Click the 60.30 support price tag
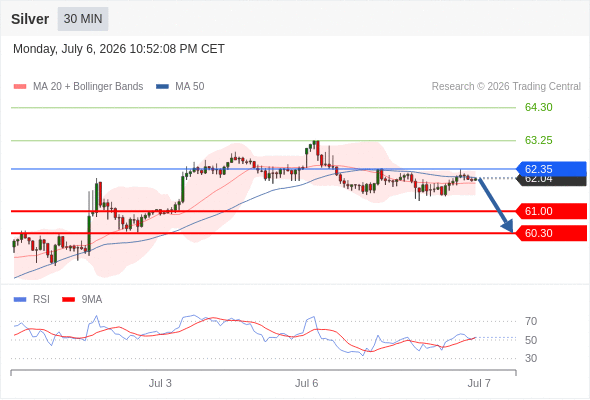 551,233
